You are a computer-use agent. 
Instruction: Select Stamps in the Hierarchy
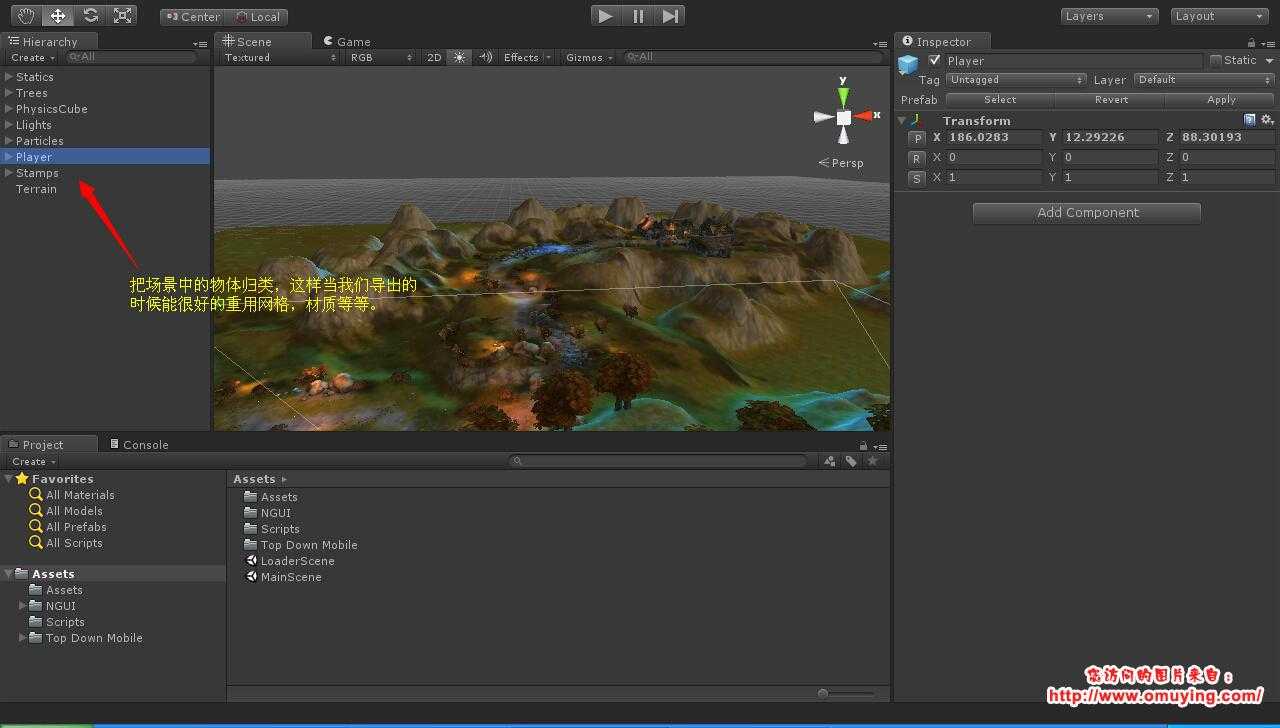click(37, 173)
